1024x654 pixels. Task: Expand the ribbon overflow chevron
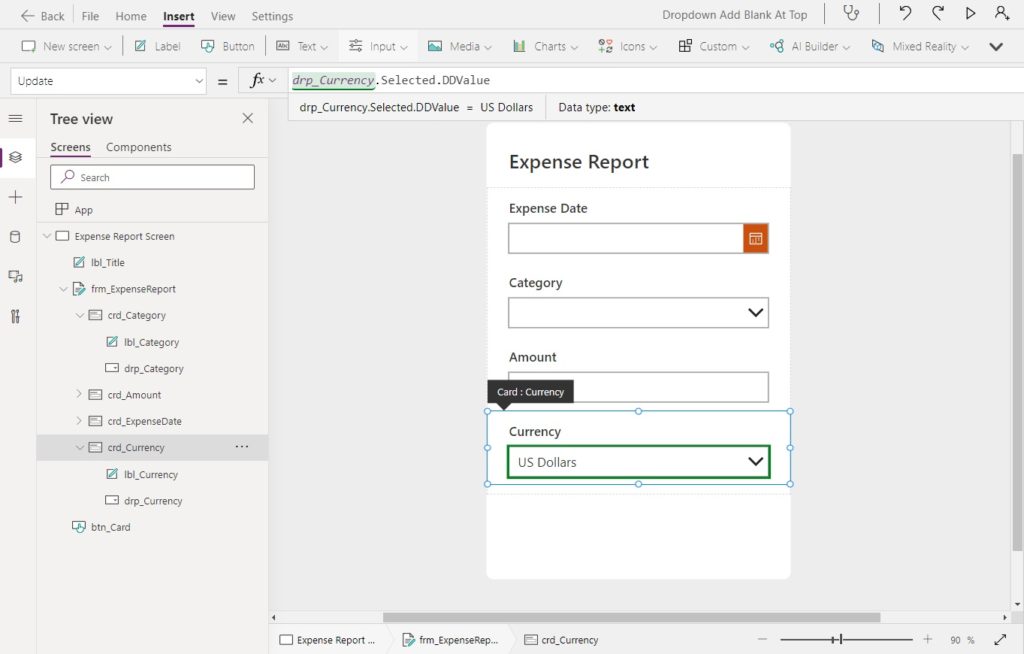[996, 46]
